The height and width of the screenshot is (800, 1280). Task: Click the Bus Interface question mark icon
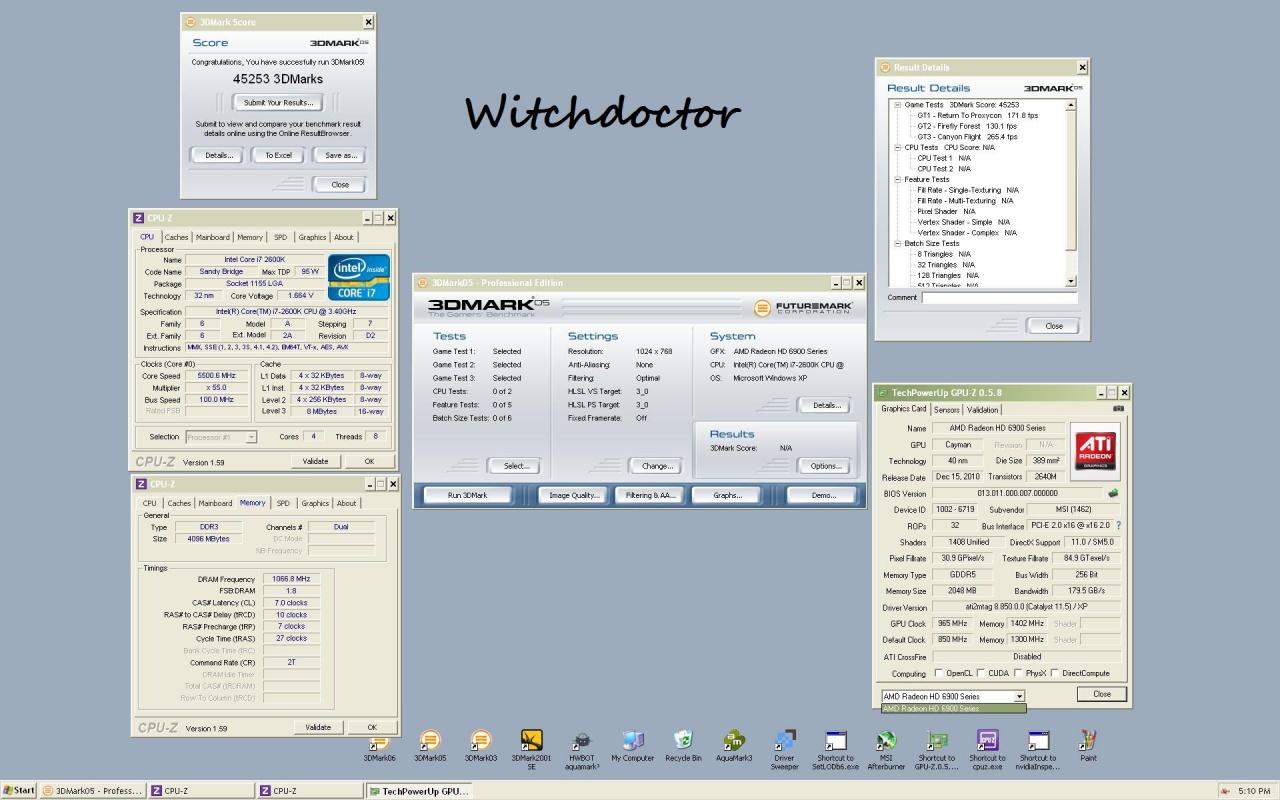tap(1118, 526)
